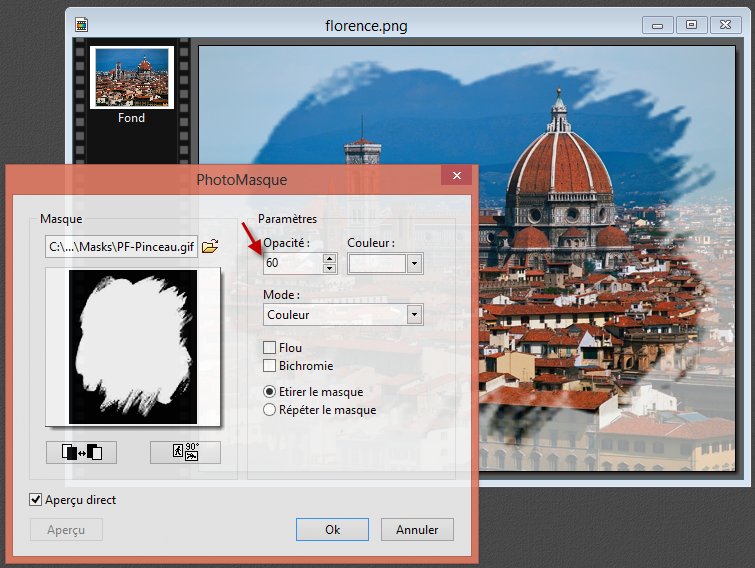
Task: Increase the Opacité value with up arrow
Action: (330, 258)
